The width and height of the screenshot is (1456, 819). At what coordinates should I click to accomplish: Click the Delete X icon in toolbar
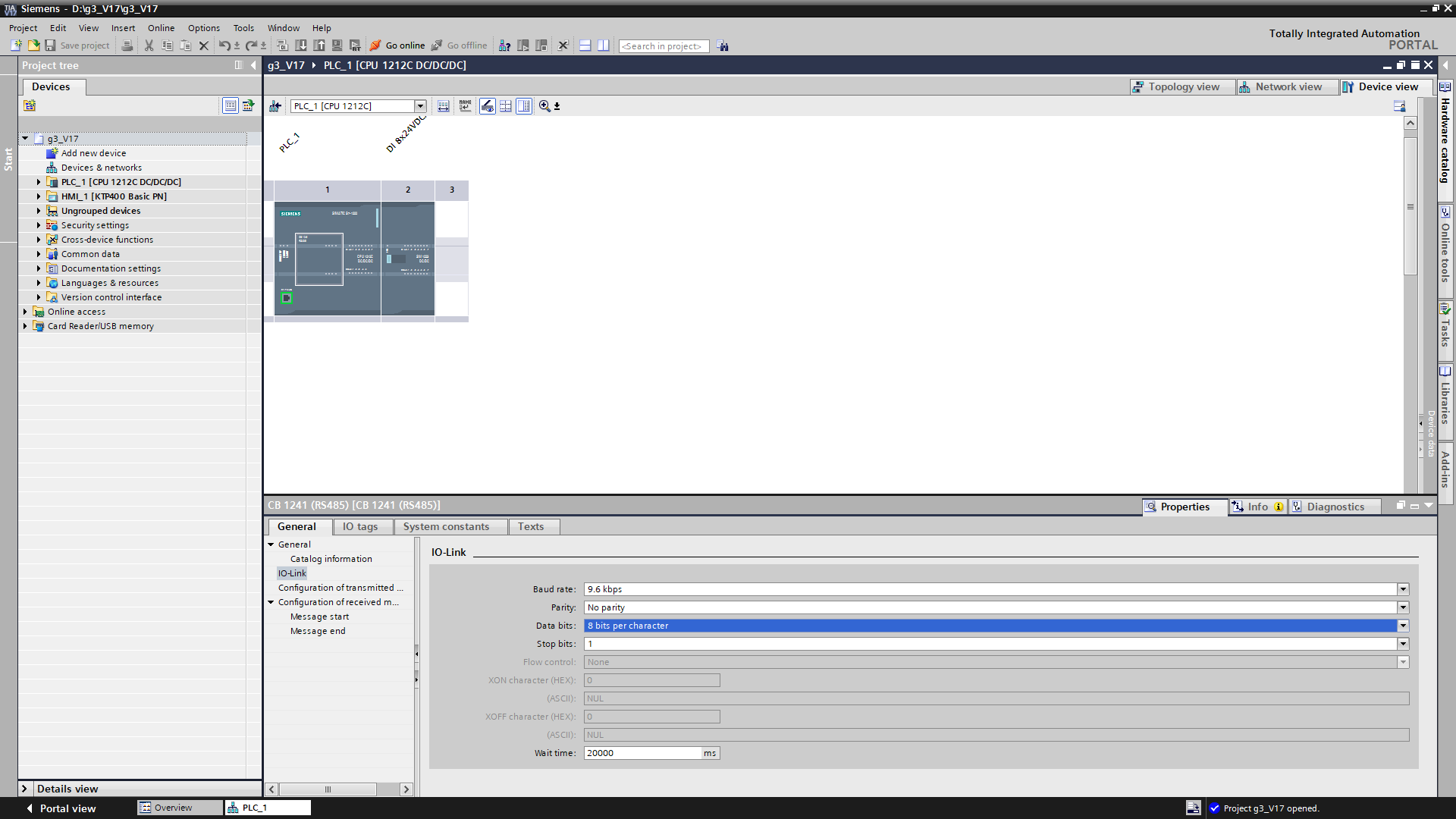tap(203, 45)
